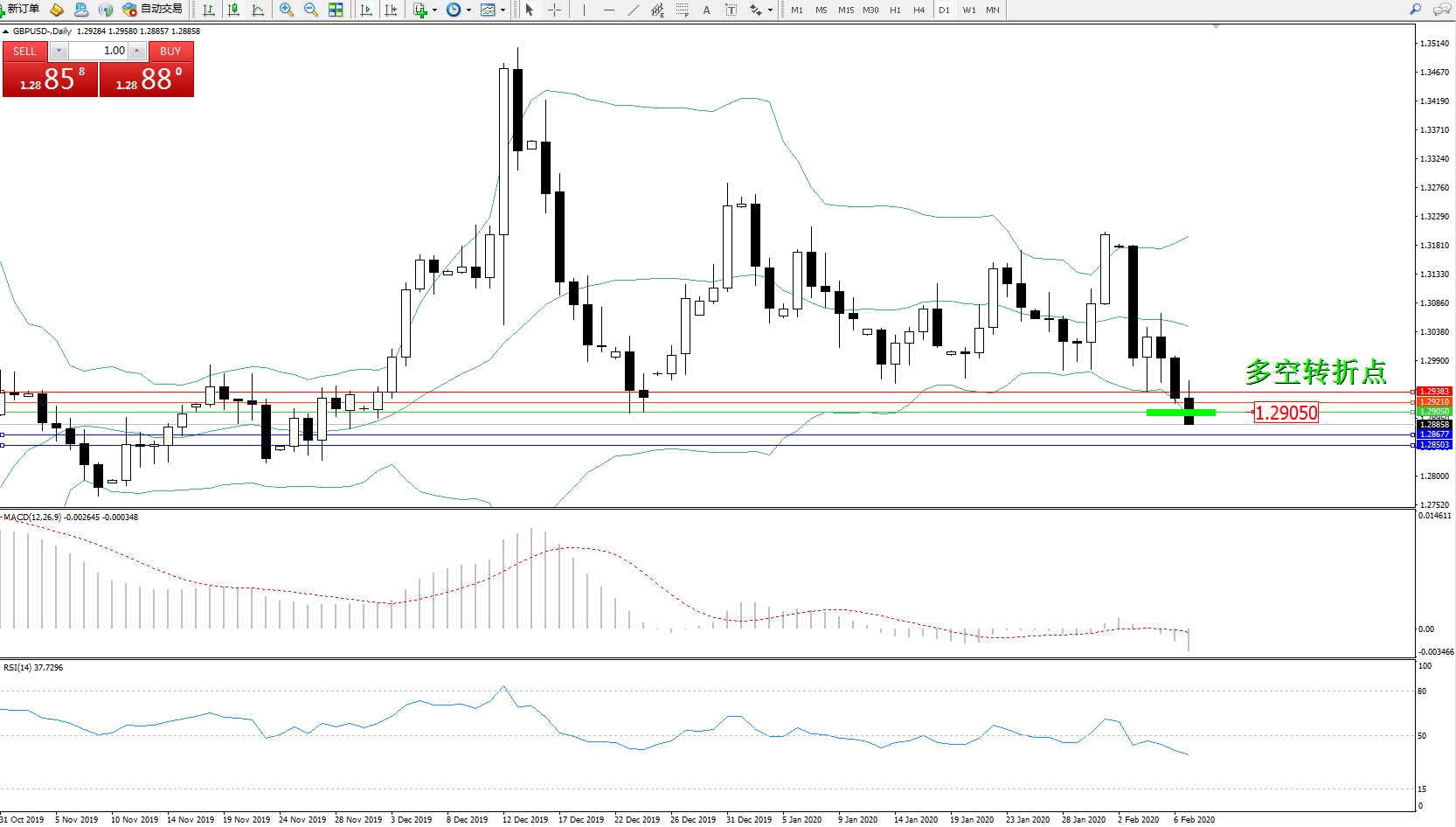Zoom in on the chart
This screenshot has height=827, width=1456.
point(286,10)
